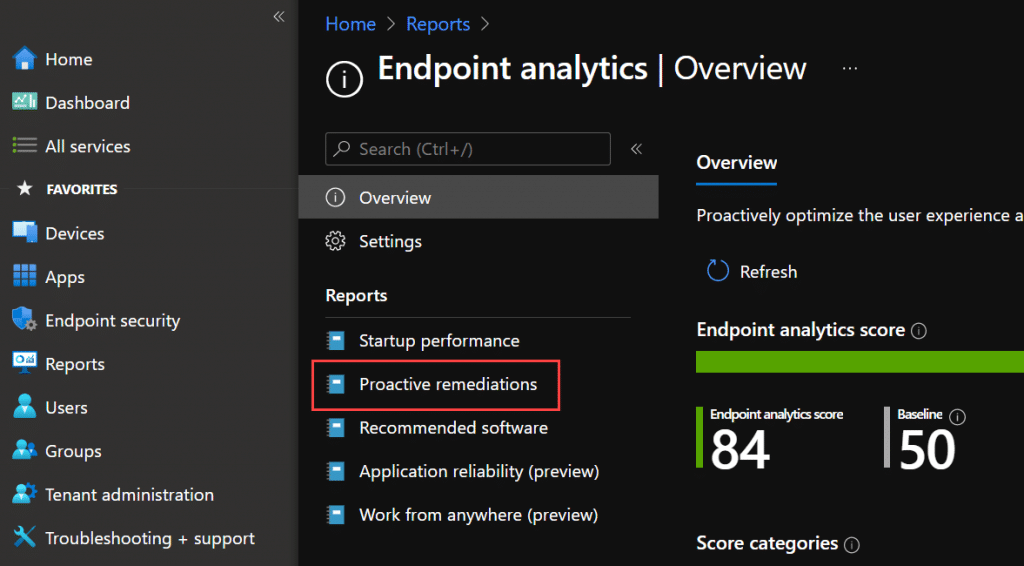The width and height of the screenshot is (1024, 566).
Task: Switch to the Overview tab
Action: click(x=737, y=163)
